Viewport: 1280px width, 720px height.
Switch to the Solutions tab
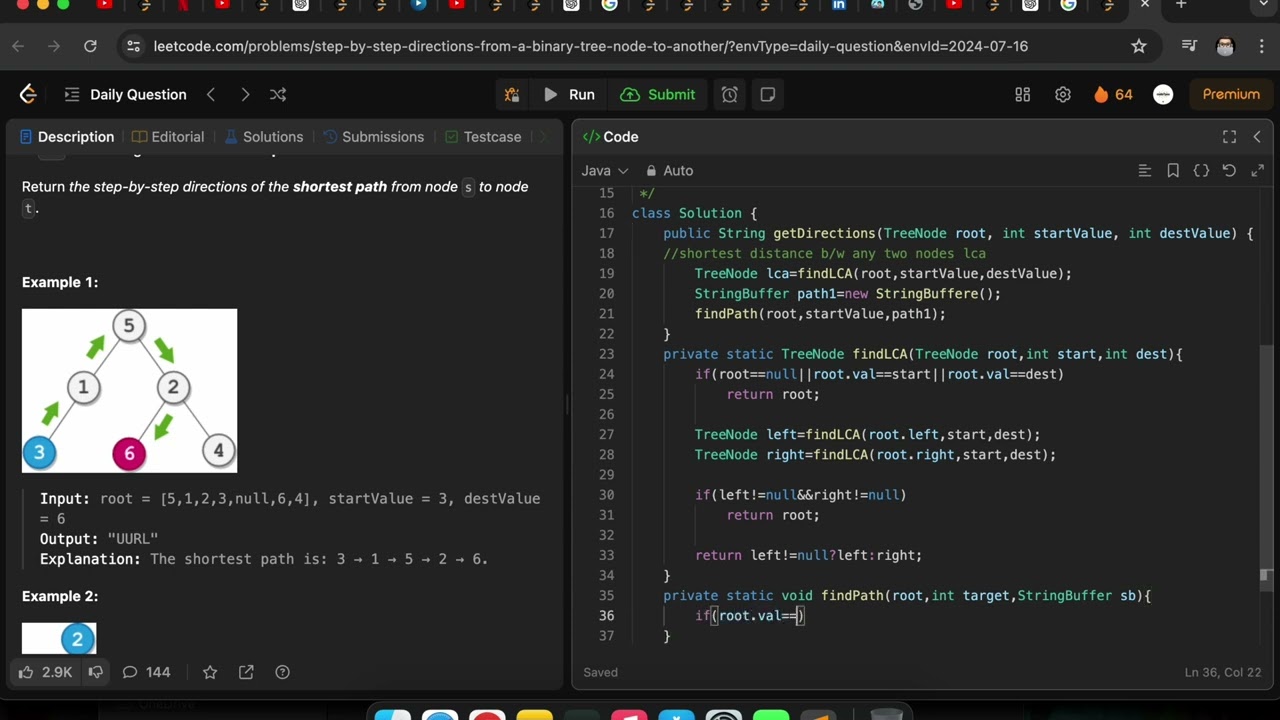coord(263,137)
